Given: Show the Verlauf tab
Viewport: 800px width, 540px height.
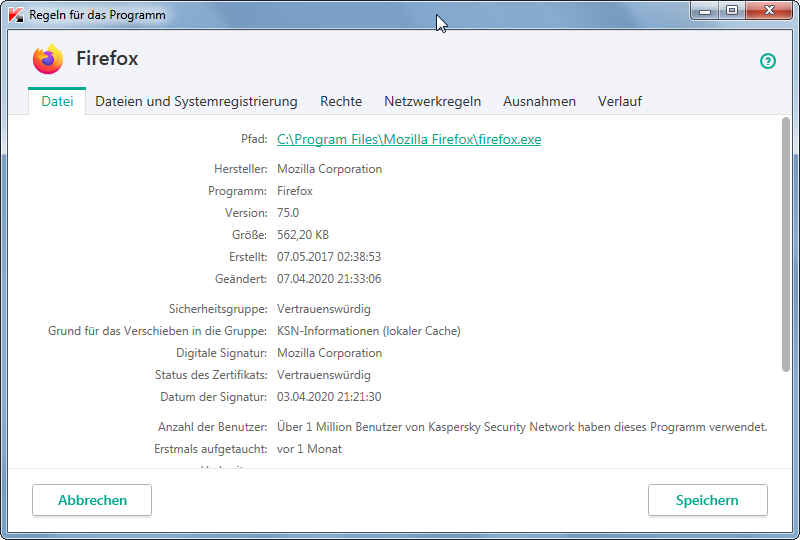Looking at the screenshot, I should click(x=619, y=101).
